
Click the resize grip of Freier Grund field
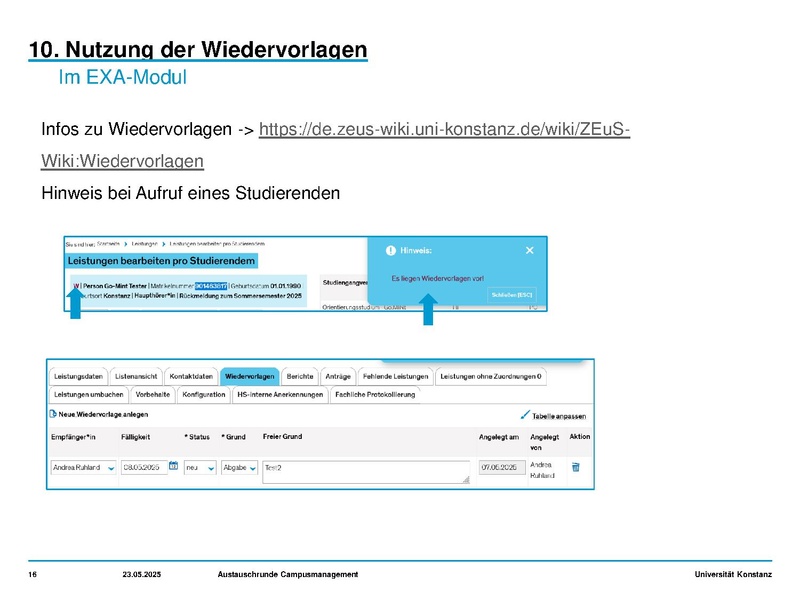click(x=466, y=480)
